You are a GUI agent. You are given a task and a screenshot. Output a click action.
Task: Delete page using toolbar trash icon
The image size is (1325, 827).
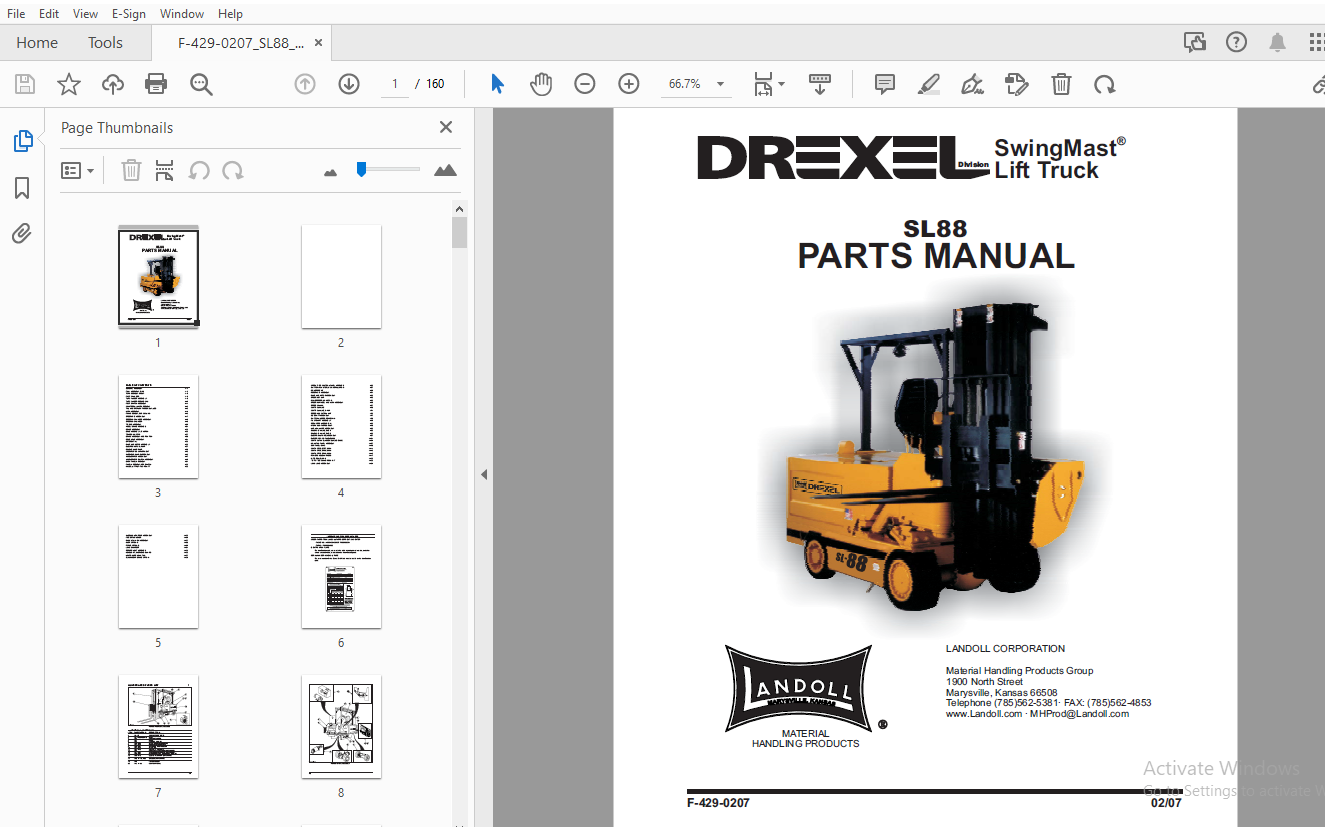1061,84
